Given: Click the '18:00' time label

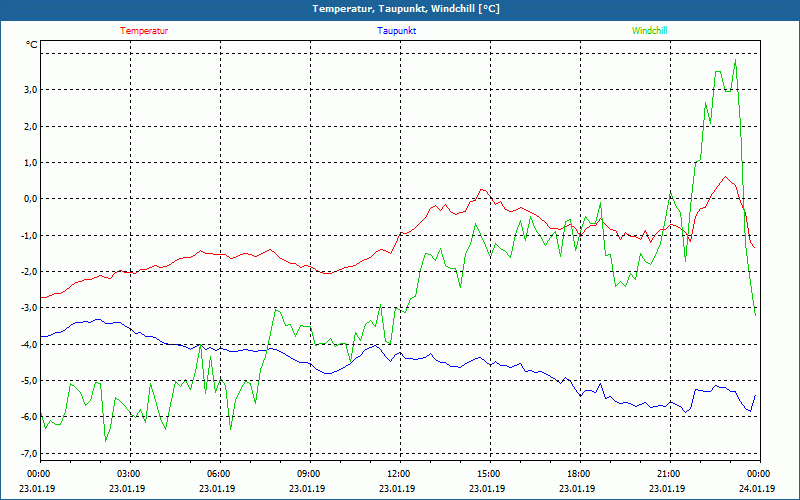Looking at the screenshot, I should 577,474.
